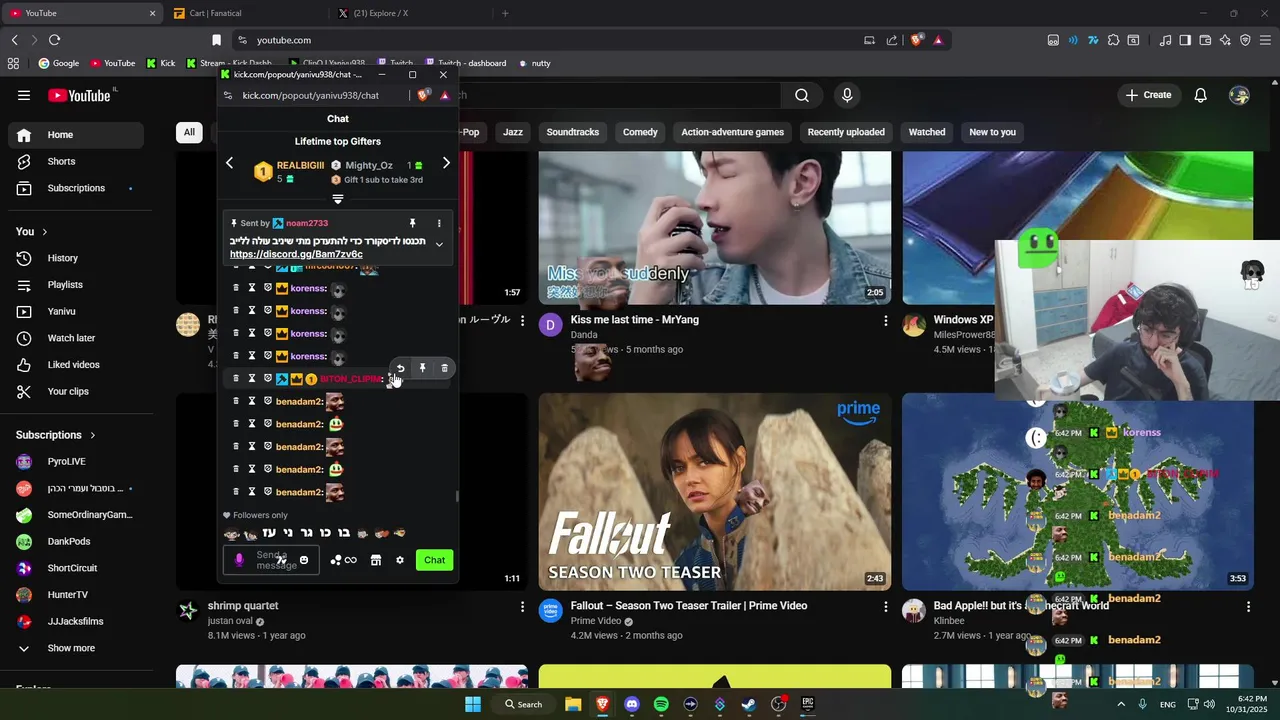Click the YouTube search magnifier button

point(802,95)
